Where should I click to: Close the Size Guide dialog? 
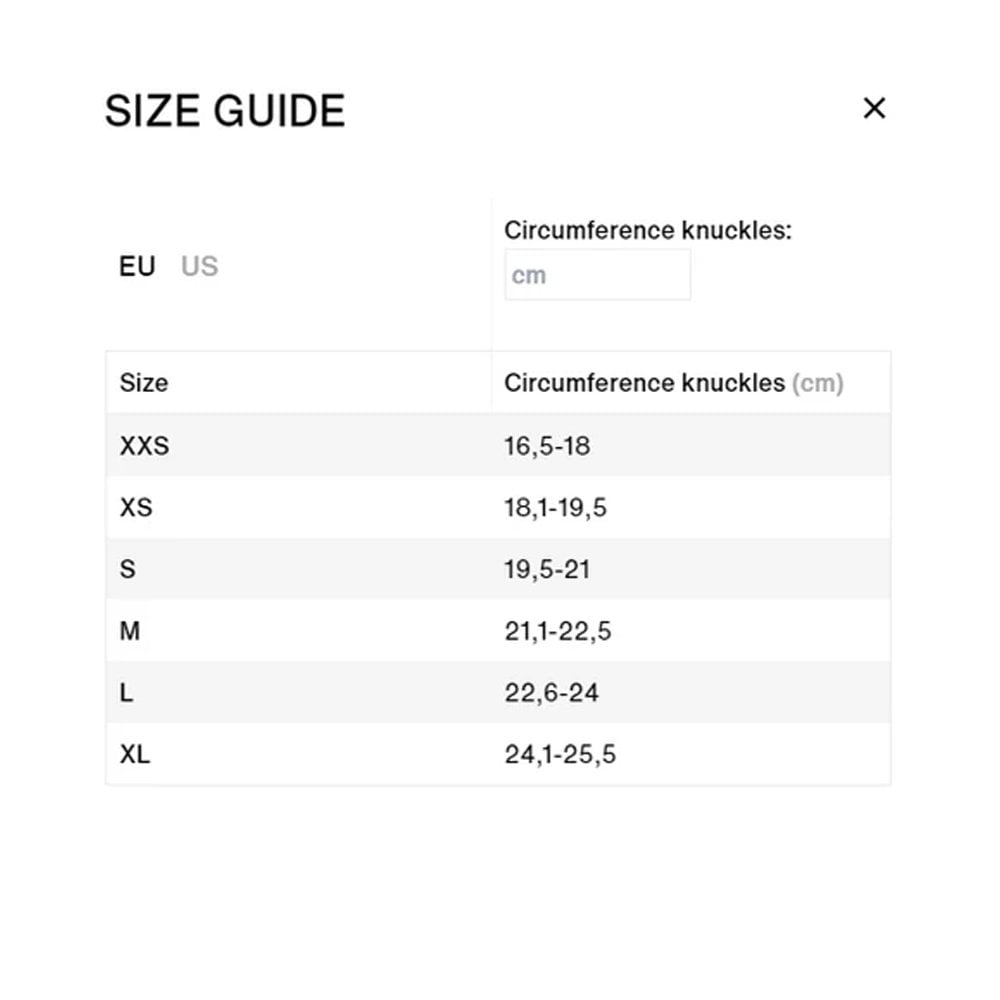874,108
